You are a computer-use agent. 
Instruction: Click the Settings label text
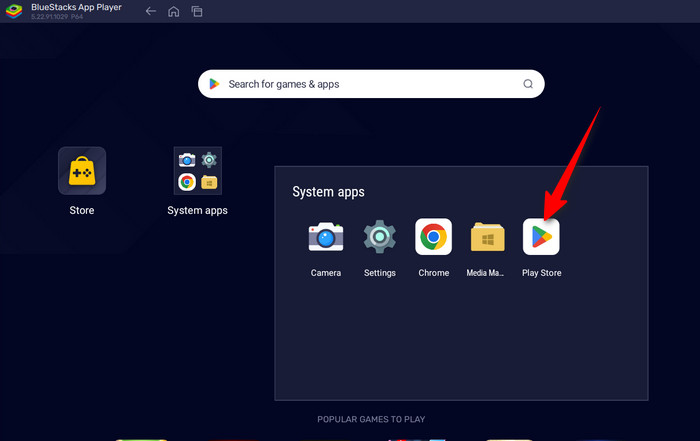coord(379,273)
